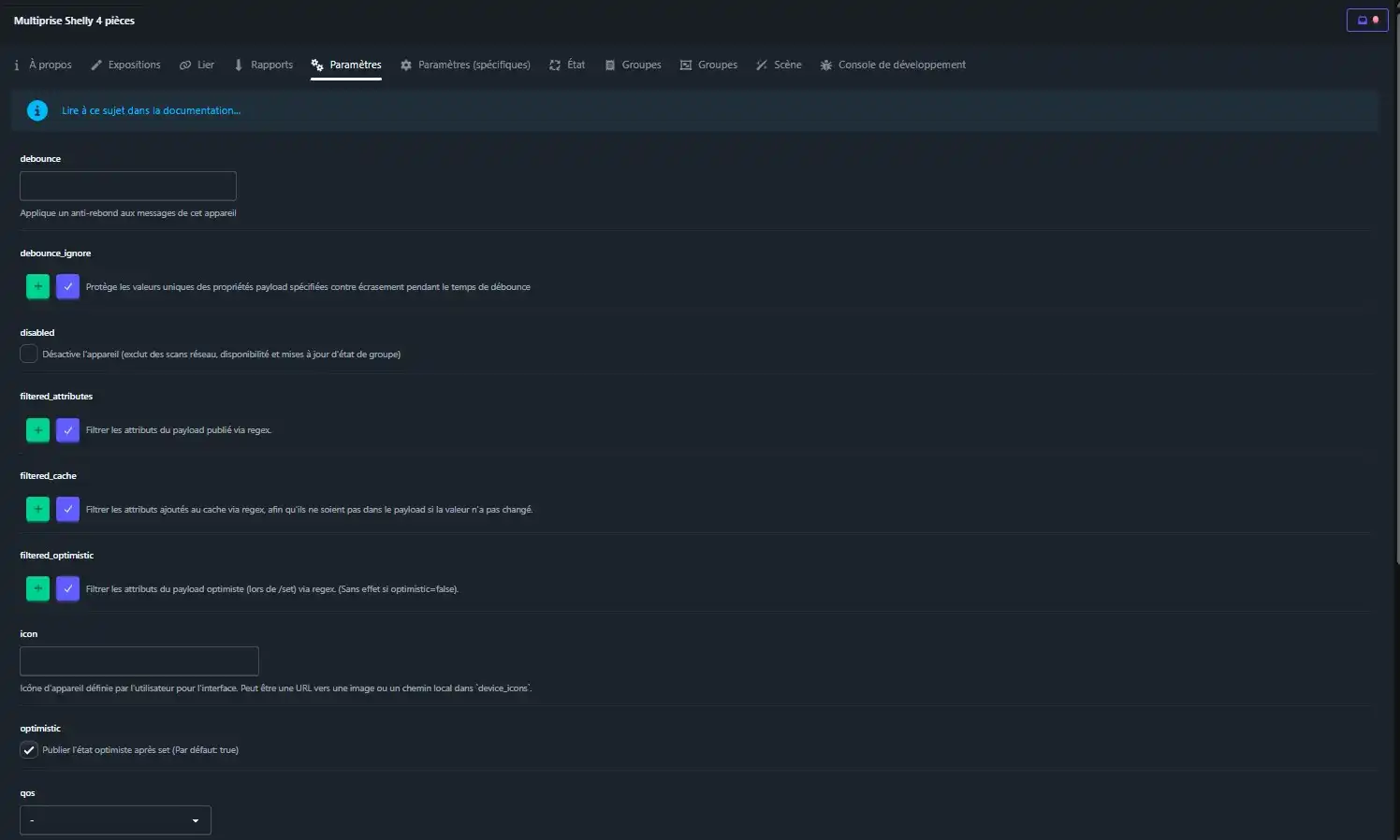This screenshot has width=1400, height=840.
Task: Open the "Lire à ce sujet dans la documentation" link
Action: tap(151, 110)
